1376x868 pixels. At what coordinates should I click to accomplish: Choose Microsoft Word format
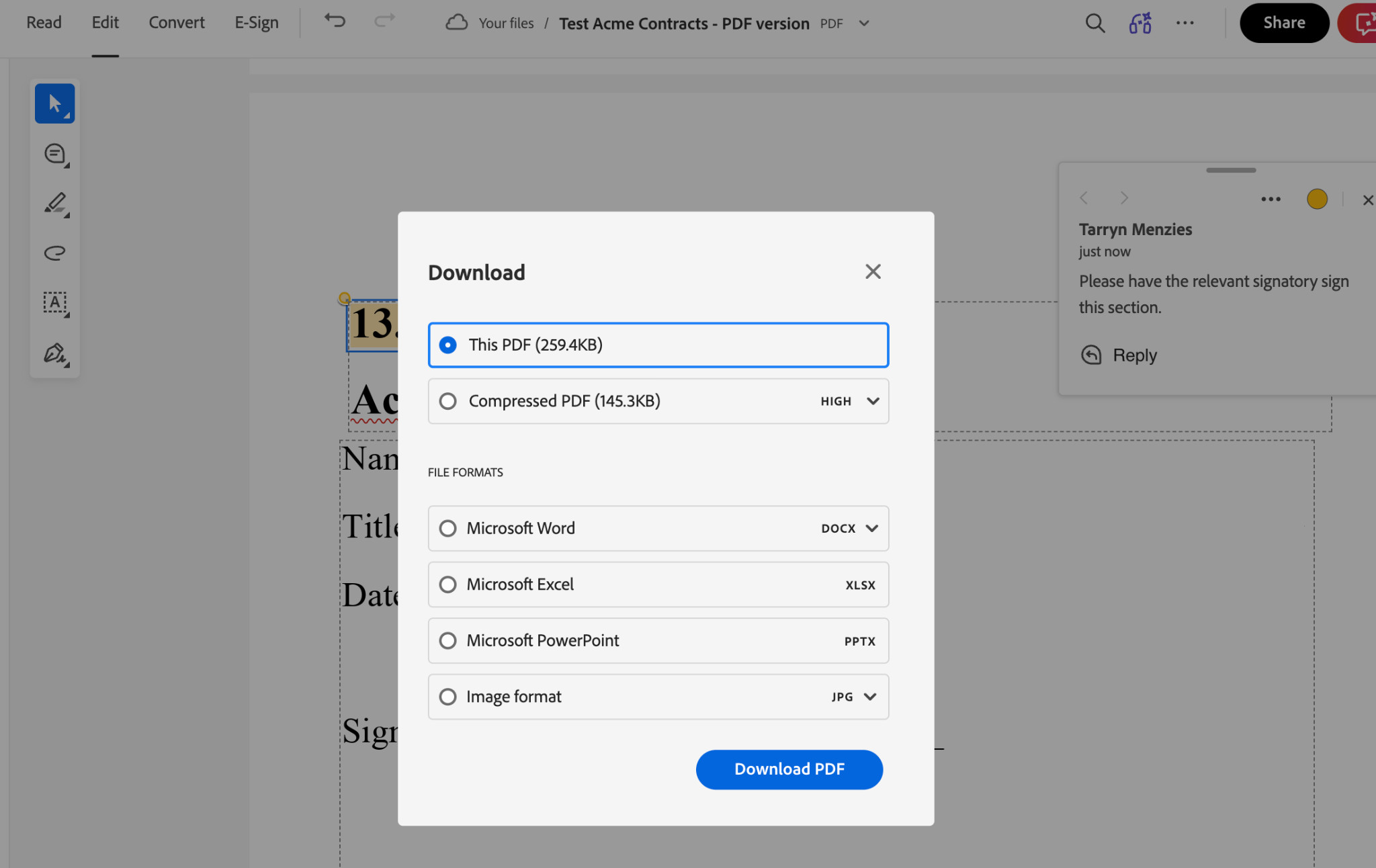pos(658,528)
